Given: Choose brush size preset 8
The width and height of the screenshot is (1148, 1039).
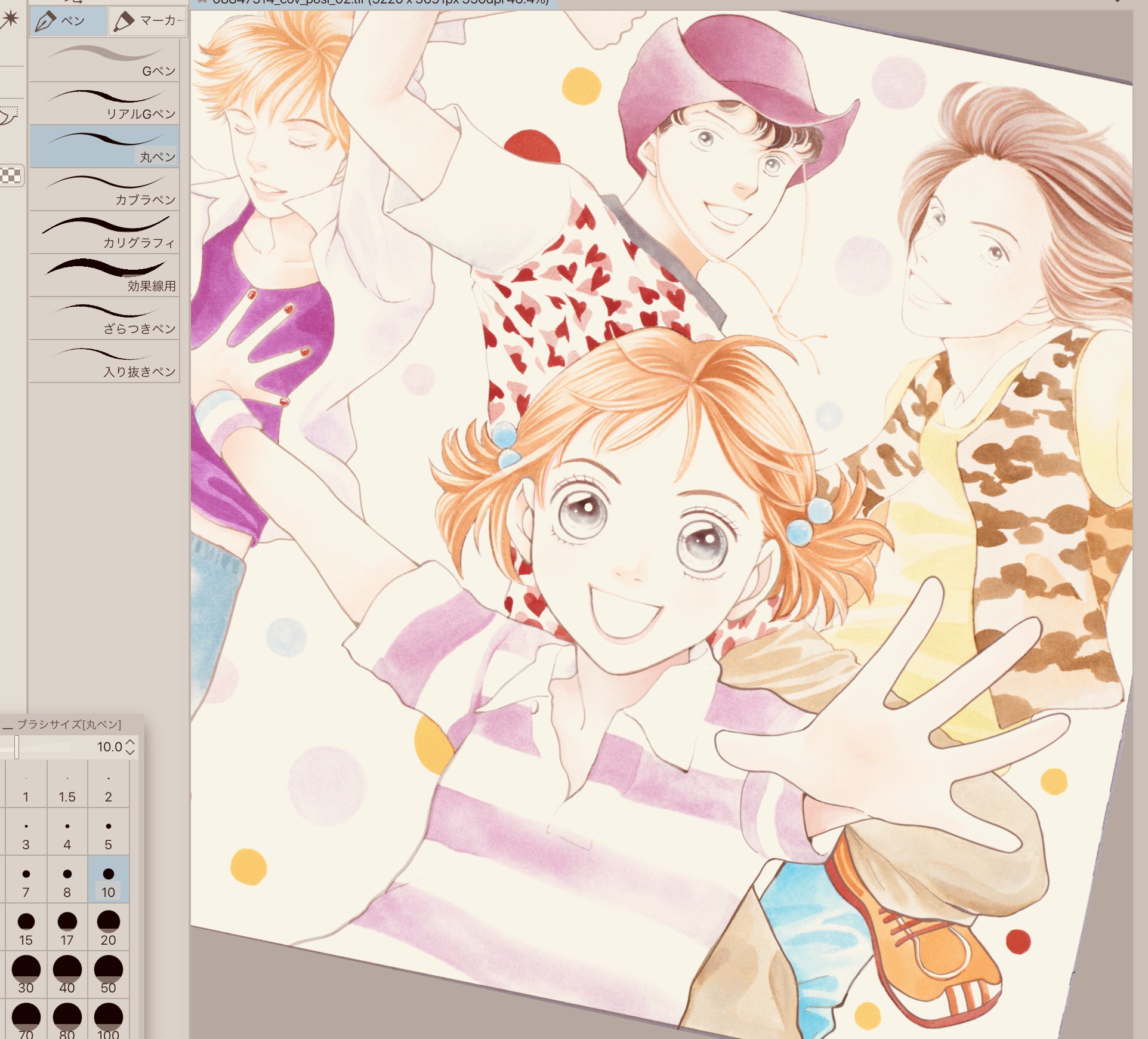Looking at the screenshot, I should point(67,880).
